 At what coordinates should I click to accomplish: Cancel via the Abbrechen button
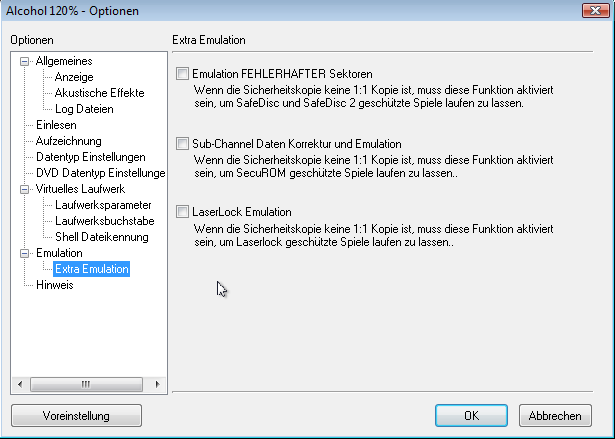point(555,415)
